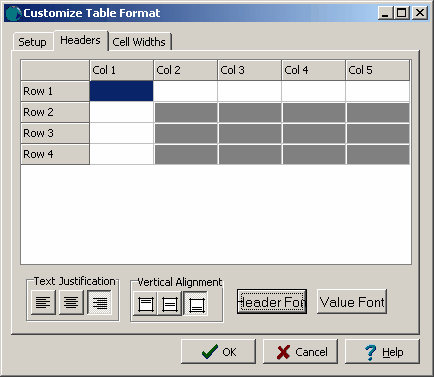Click the blank top-left corner header cell
The height and width of the screenshot is (377, 434).
coord(55,70)
